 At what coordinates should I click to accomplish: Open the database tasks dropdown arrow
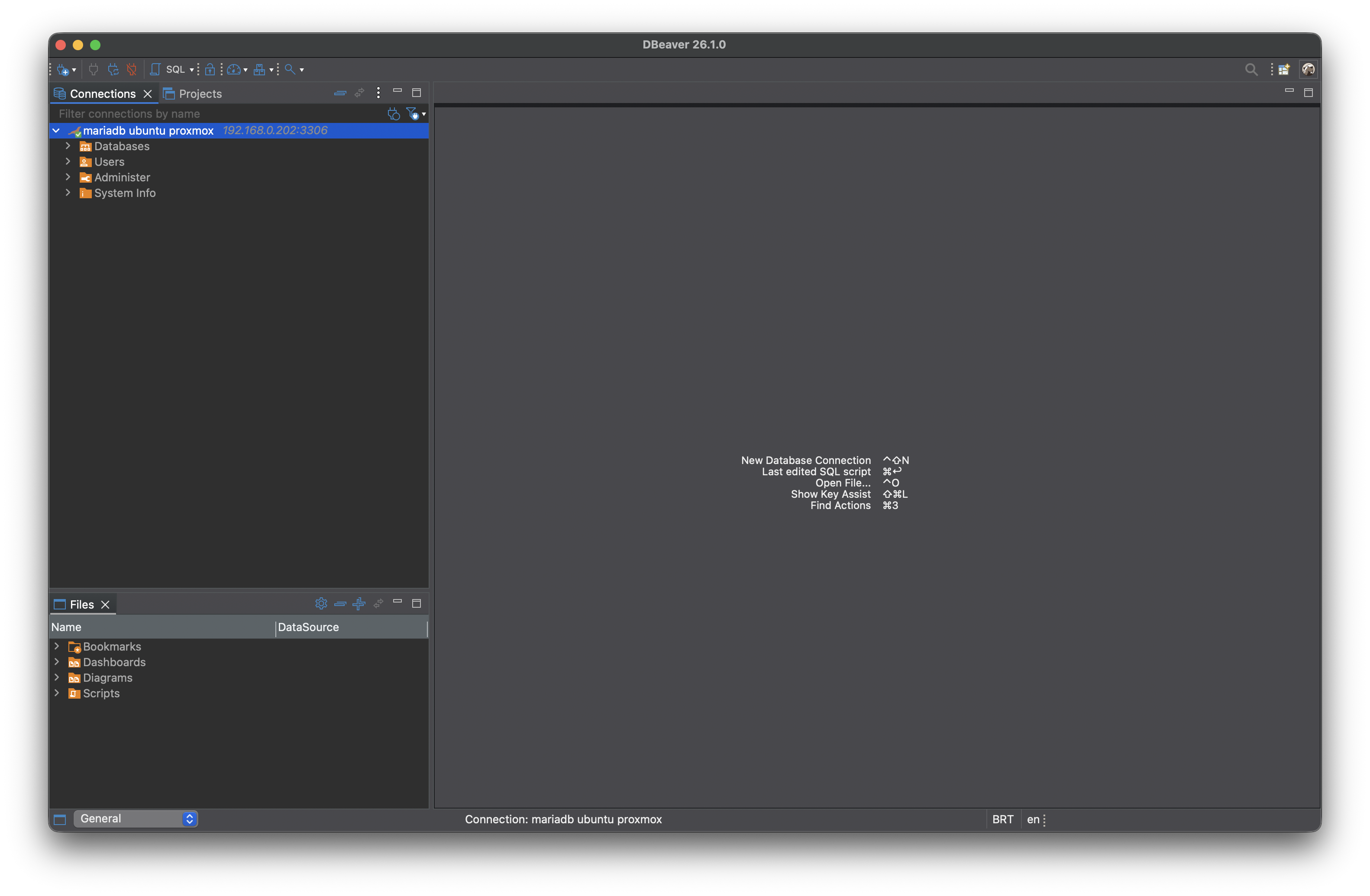[271, 70]
